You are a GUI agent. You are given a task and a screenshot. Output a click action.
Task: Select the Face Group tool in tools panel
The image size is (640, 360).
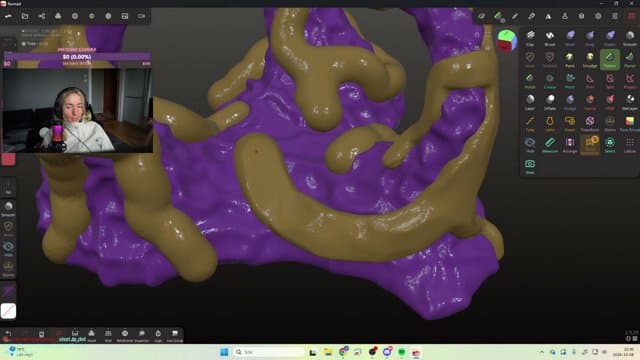pos(630,123)
